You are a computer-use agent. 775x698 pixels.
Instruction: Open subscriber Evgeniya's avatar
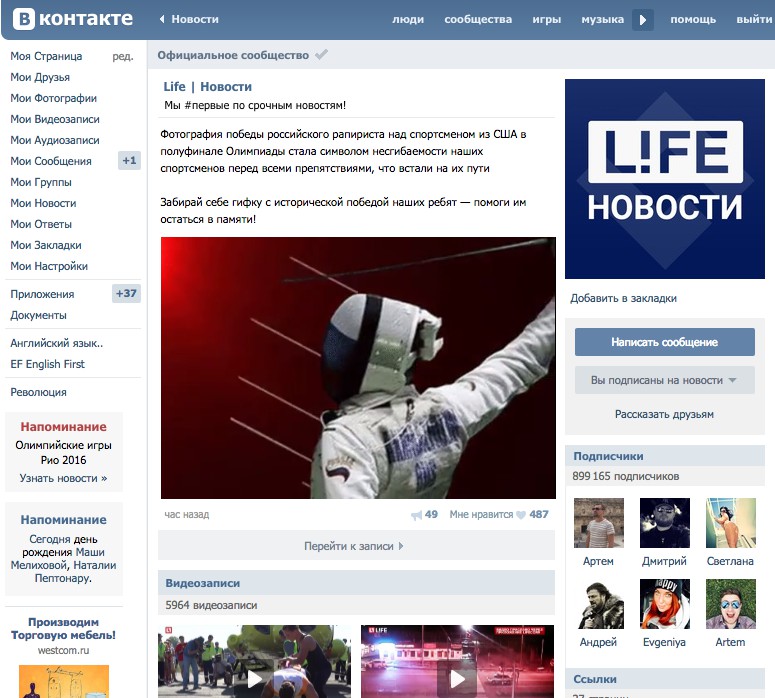pos(664,604)
